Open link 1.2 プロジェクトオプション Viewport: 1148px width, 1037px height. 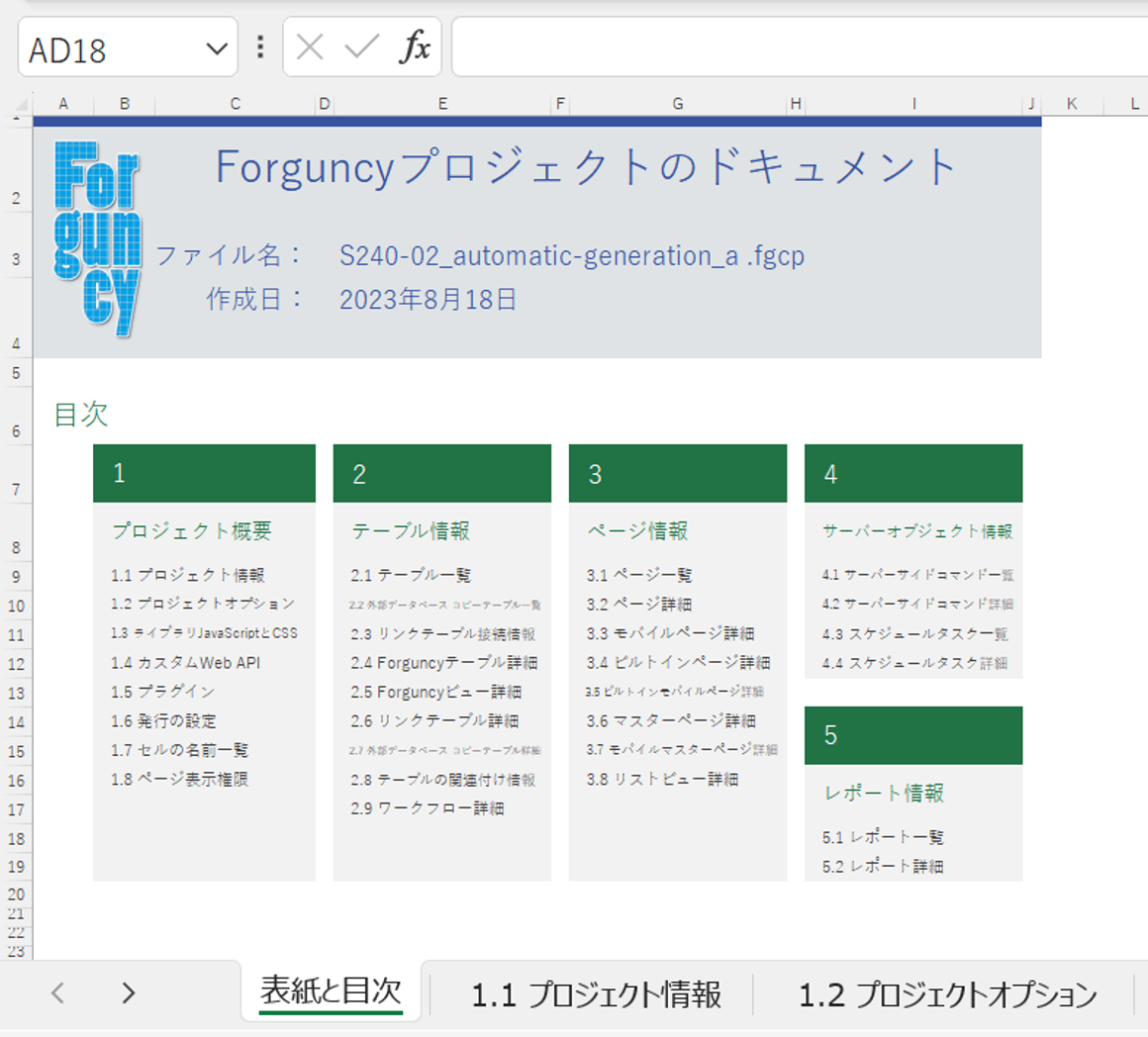[203, 604]
